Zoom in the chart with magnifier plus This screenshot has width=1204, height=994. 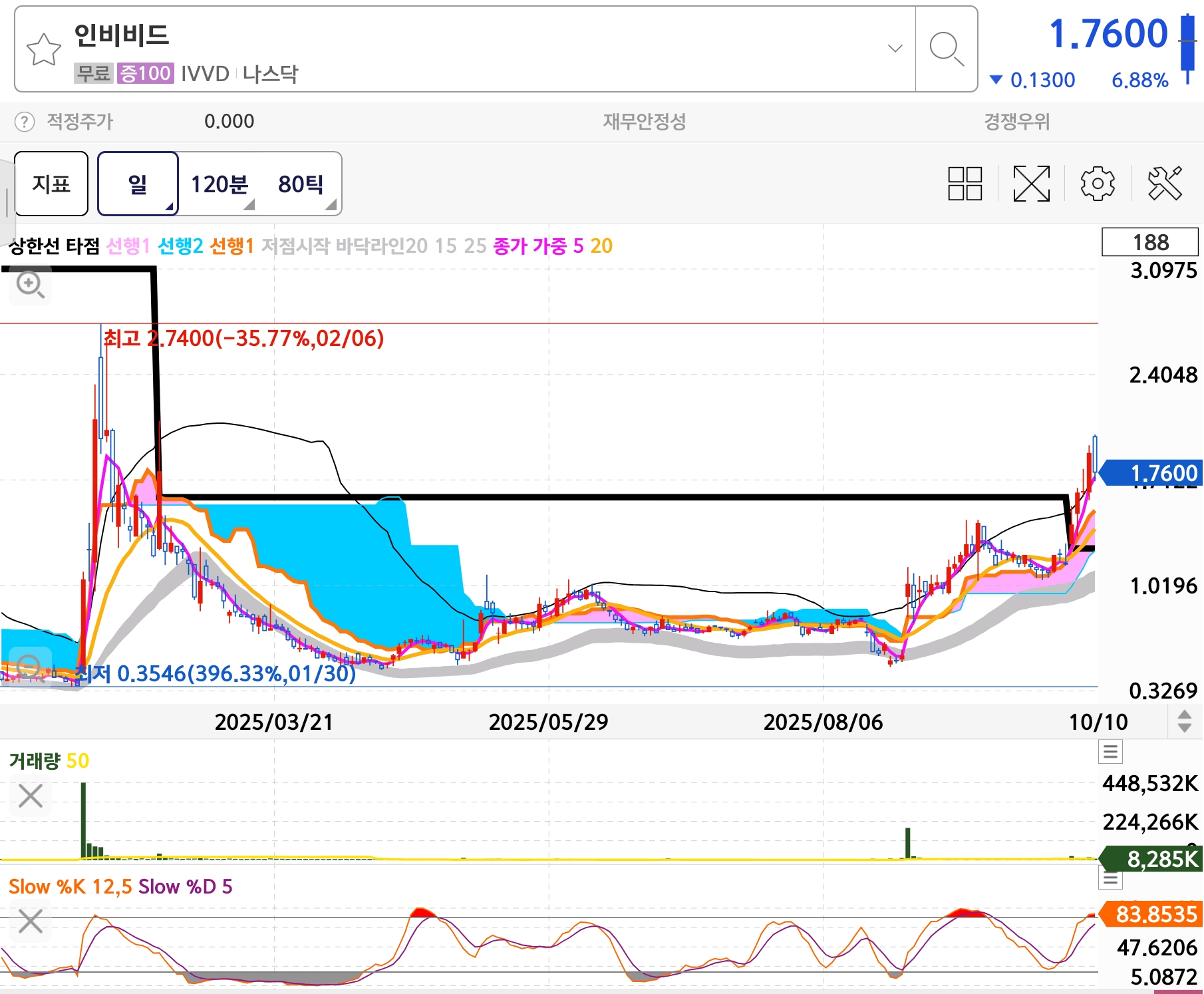[30, 285]
